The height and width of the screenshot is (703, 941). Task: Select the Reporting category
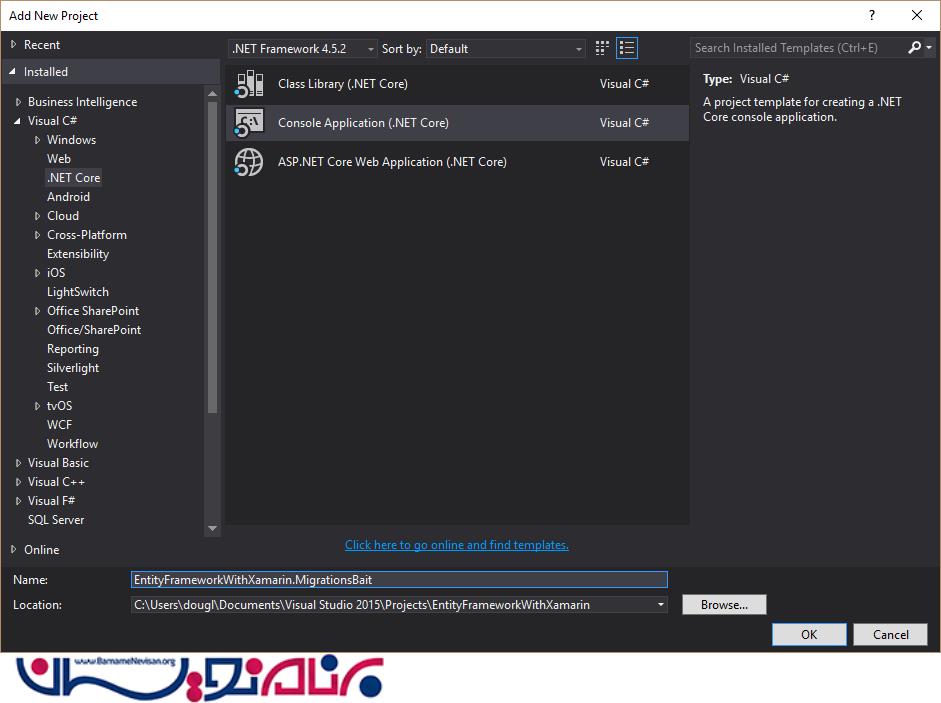73,349
